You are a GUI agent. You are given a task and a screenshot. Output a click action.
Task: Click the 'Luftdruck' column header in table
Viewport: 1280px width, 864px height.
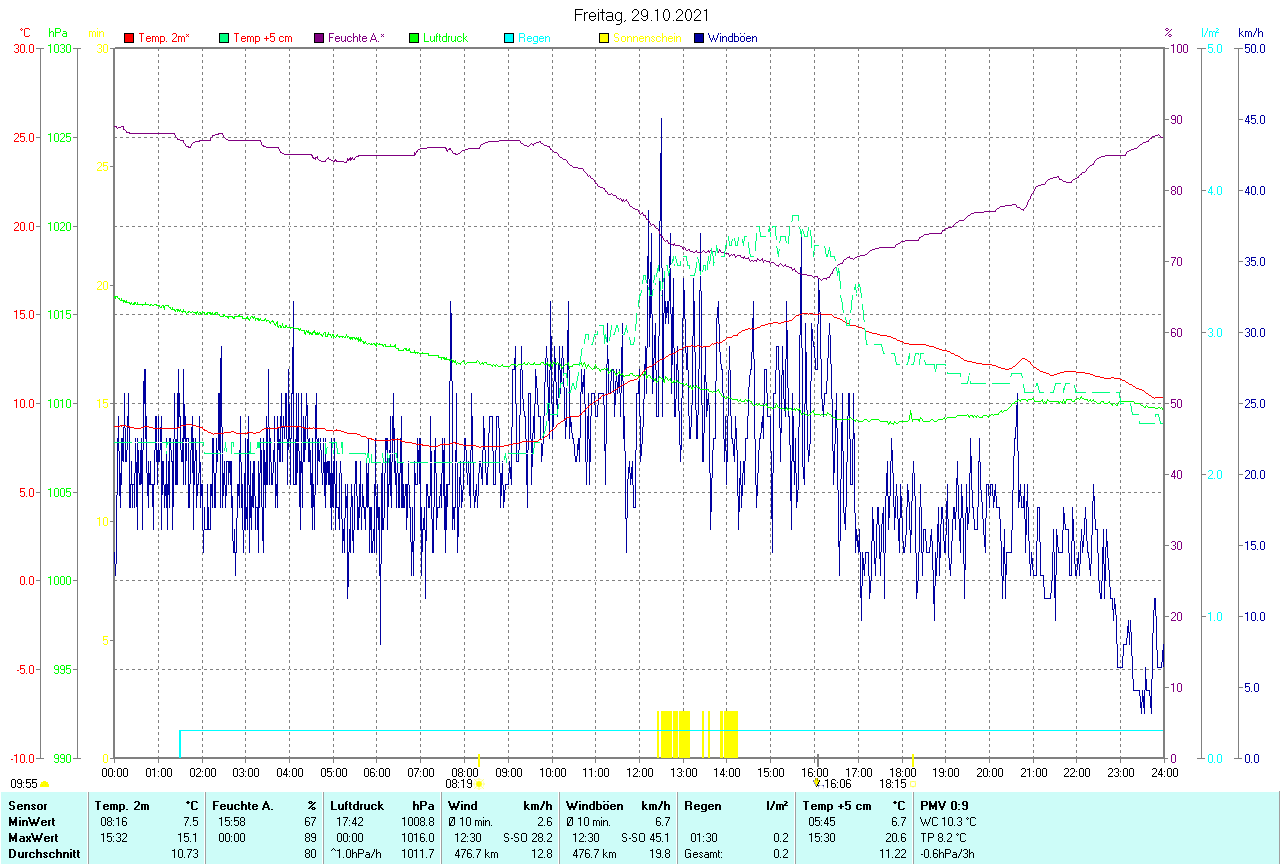point(357,806)
